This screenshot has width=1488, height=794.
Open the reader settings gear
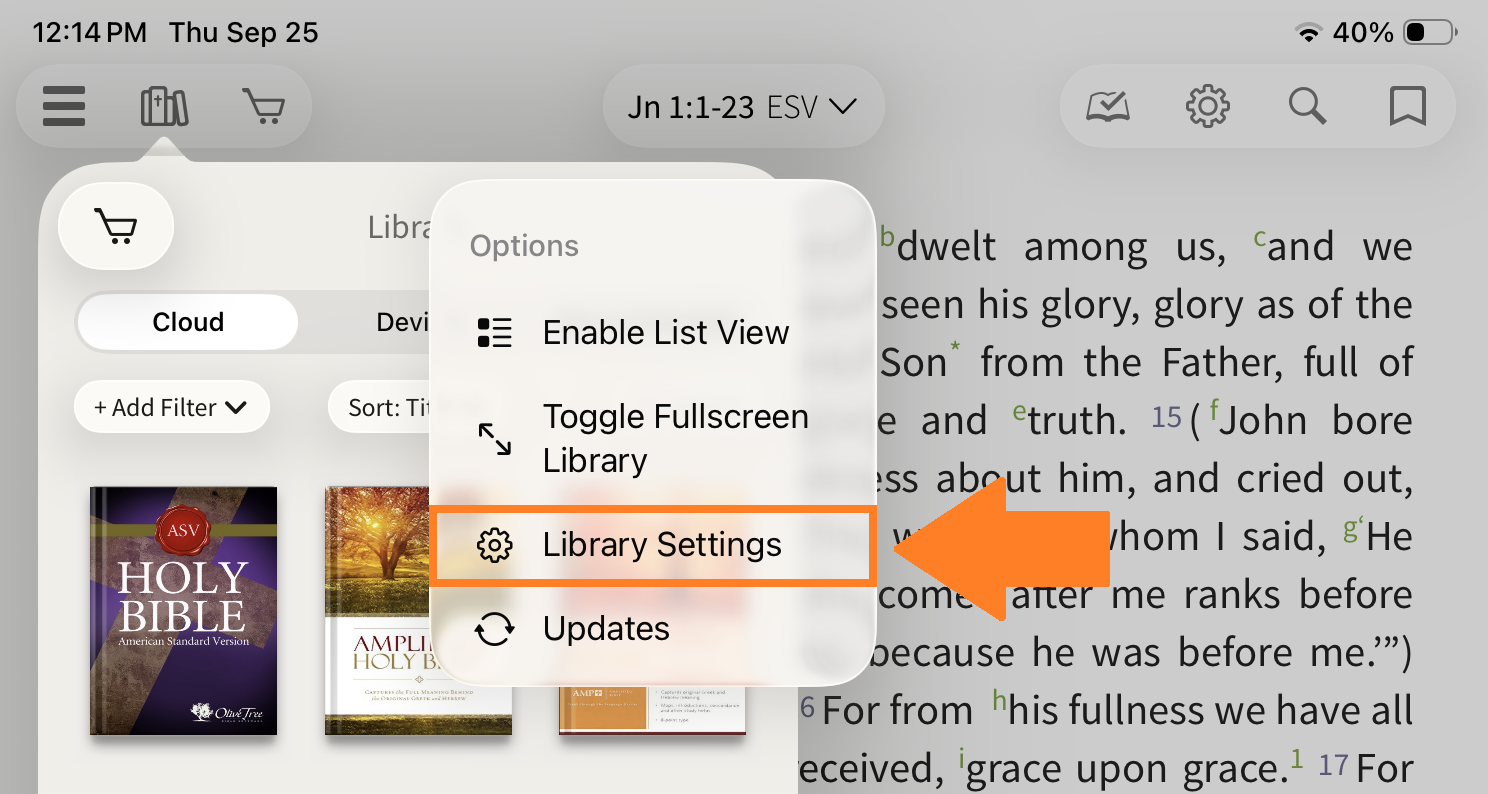tap(1207, 106)
